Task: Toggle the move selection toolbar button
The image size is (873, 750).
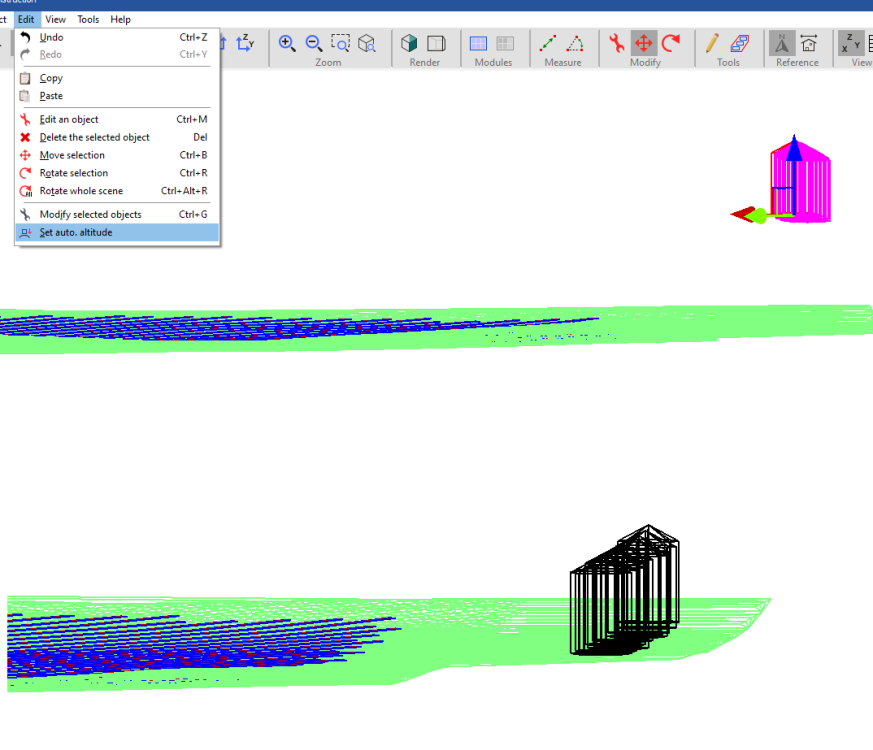Action: tap(644, 43)
